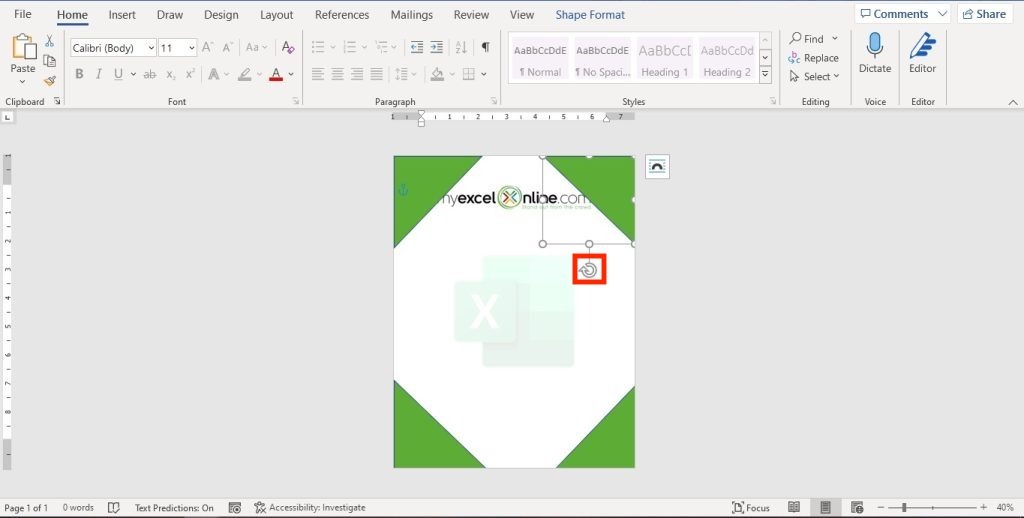Viewport: 1024px width, 518px height.
Task: Apply red font color
Action: click(276, 74)
